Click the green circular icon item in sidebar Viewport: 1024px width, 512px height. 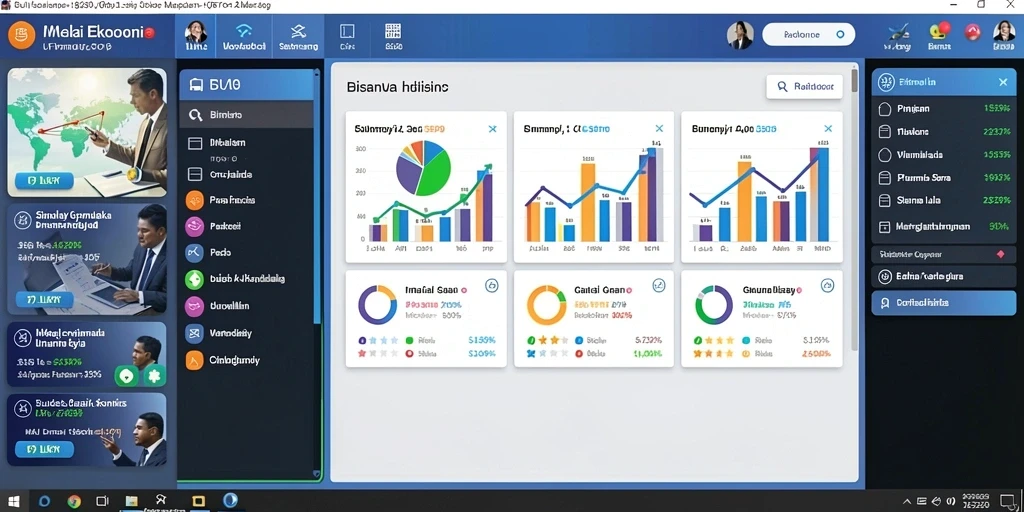195,279
